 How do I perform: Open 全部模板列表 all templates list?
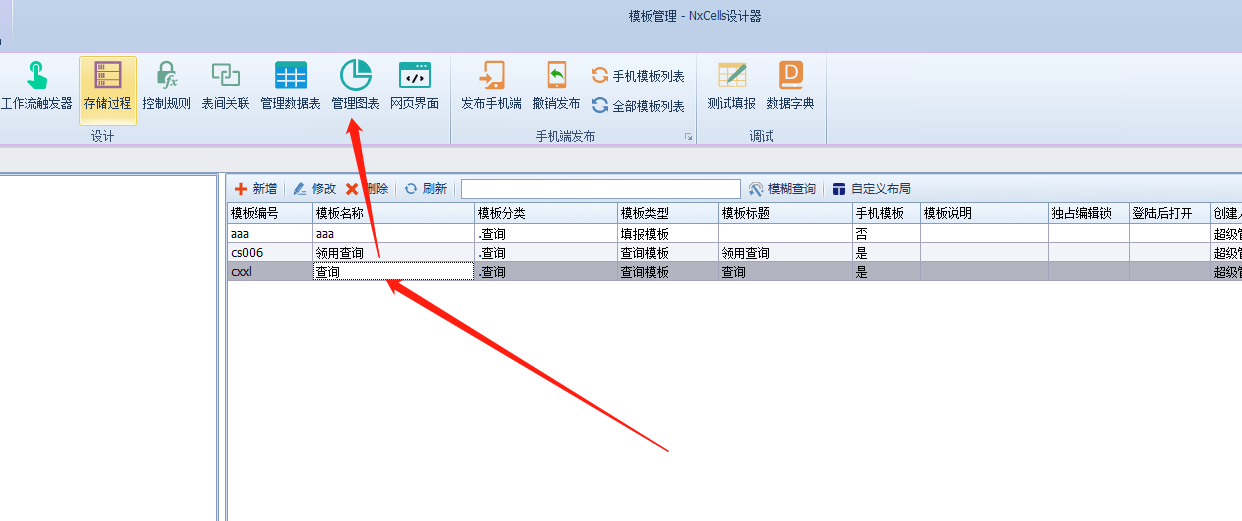tap(638, 106)
